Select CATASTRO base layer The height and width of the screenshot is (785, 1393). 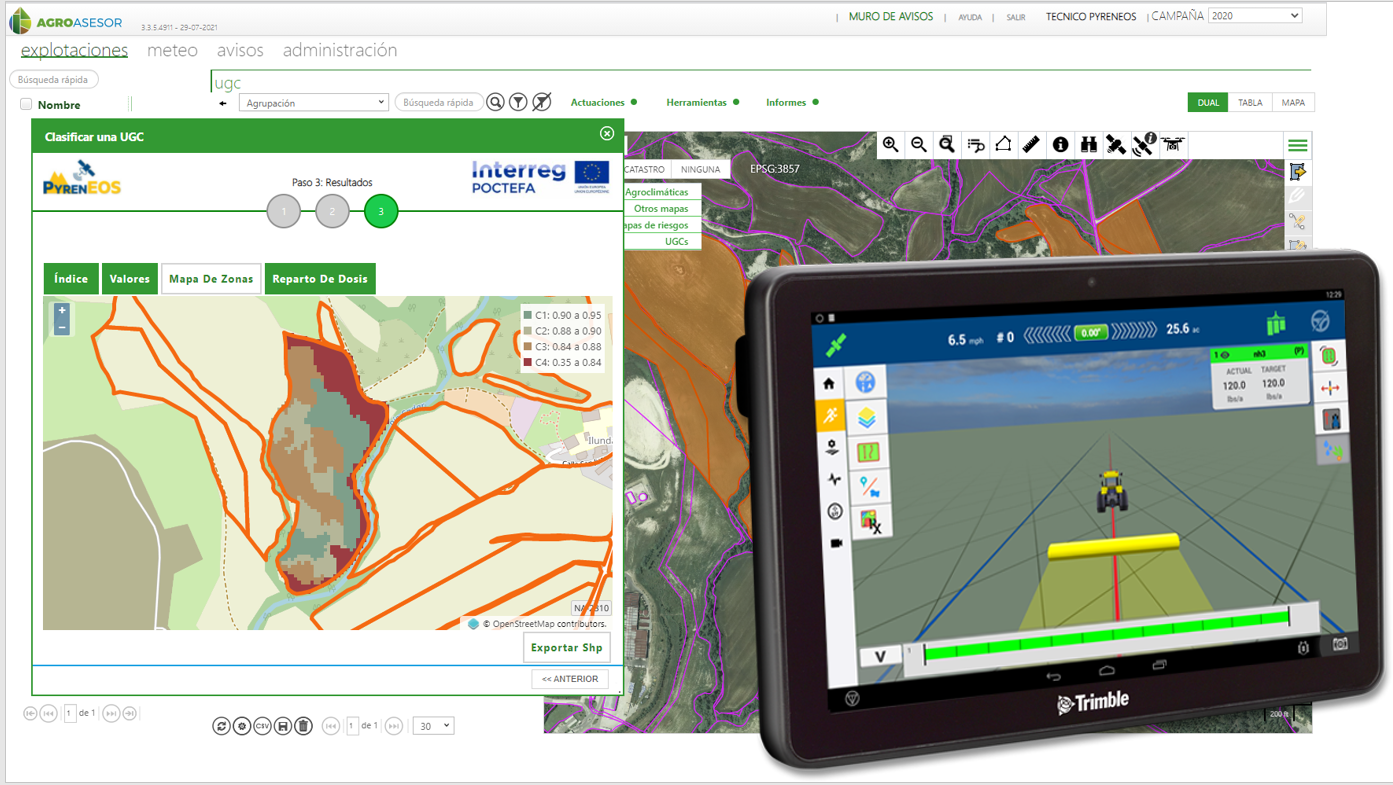[646, 169]
